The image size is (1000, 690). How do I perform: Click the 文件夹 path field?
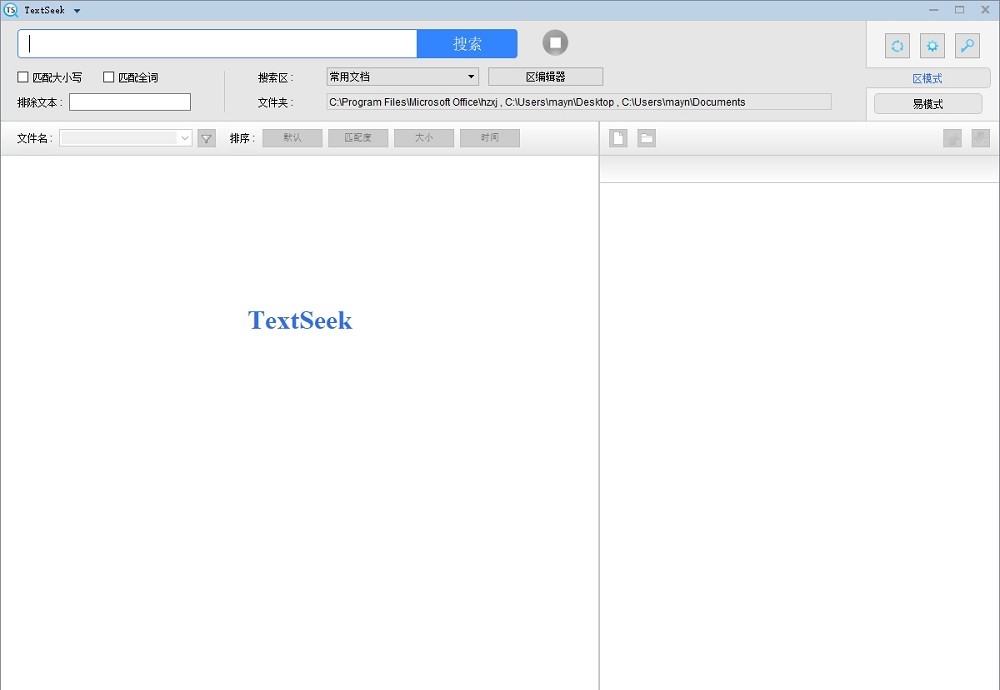(579, 102)
